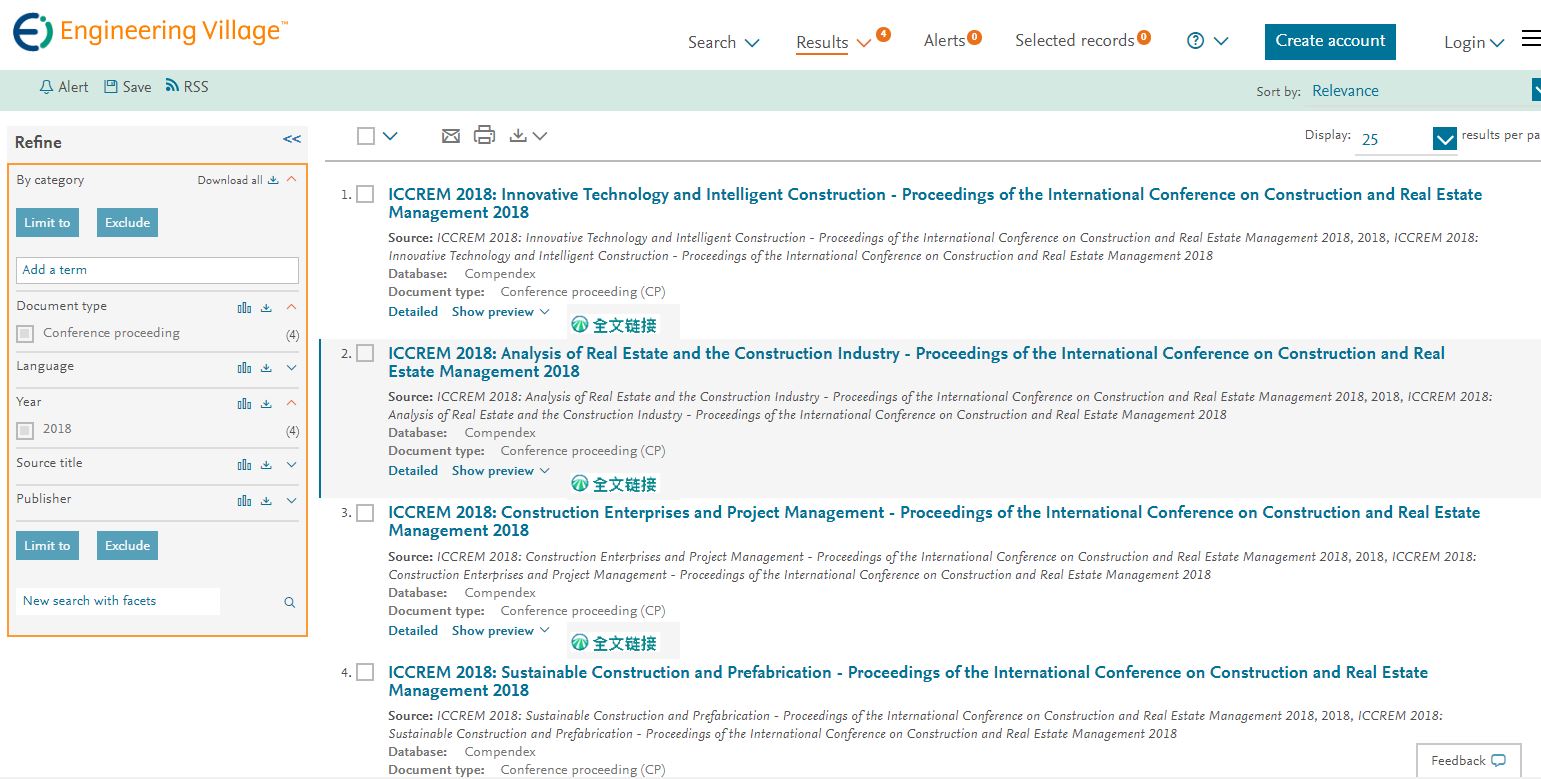Viewport: 1541px width, 779px height.
Task: Expand the download options arrow
Action: [x=540, y=136]
